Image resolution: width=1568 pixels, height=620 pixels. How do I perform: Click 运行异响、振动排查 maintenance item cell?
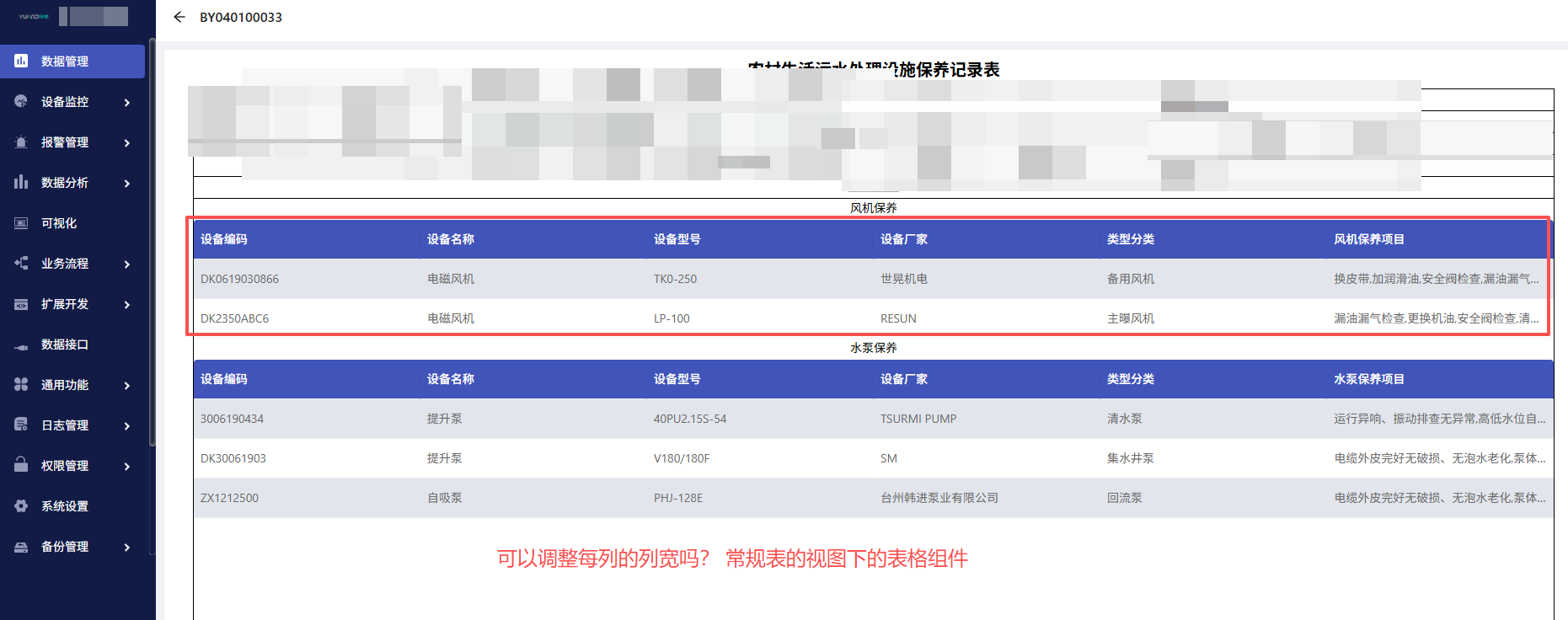[x=1439, y=419]
